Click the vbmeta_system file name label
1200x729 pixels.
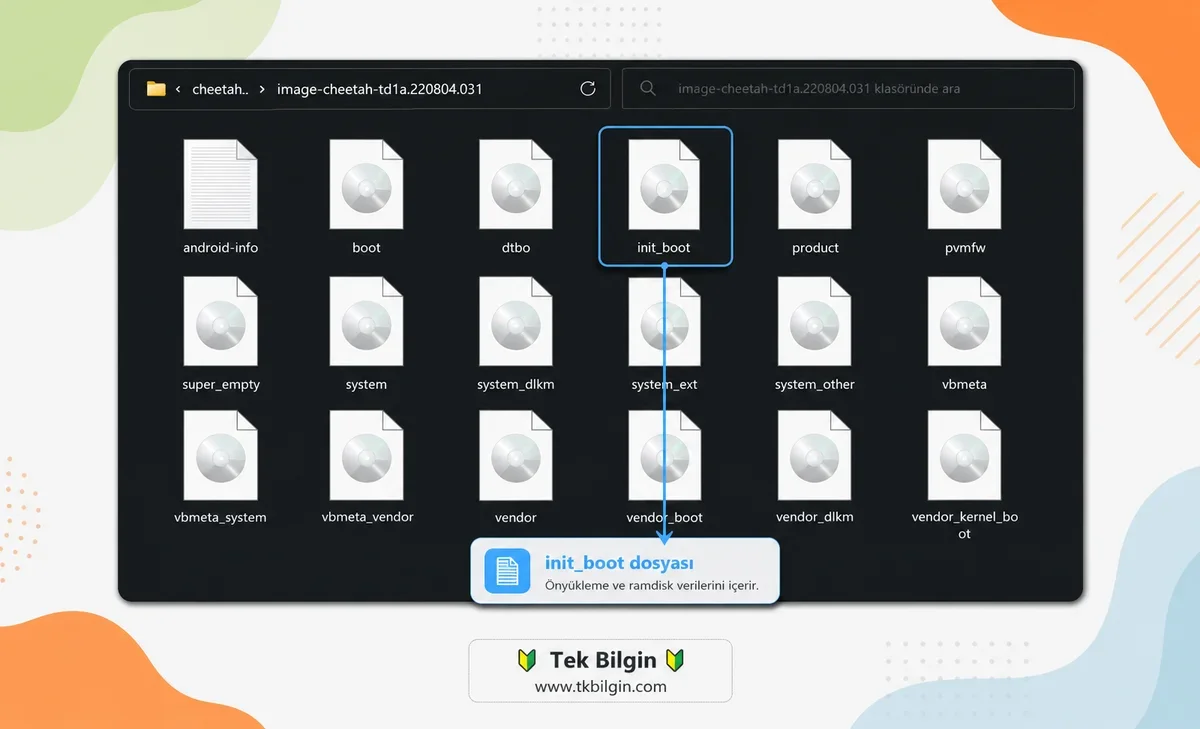coord(220,518)
